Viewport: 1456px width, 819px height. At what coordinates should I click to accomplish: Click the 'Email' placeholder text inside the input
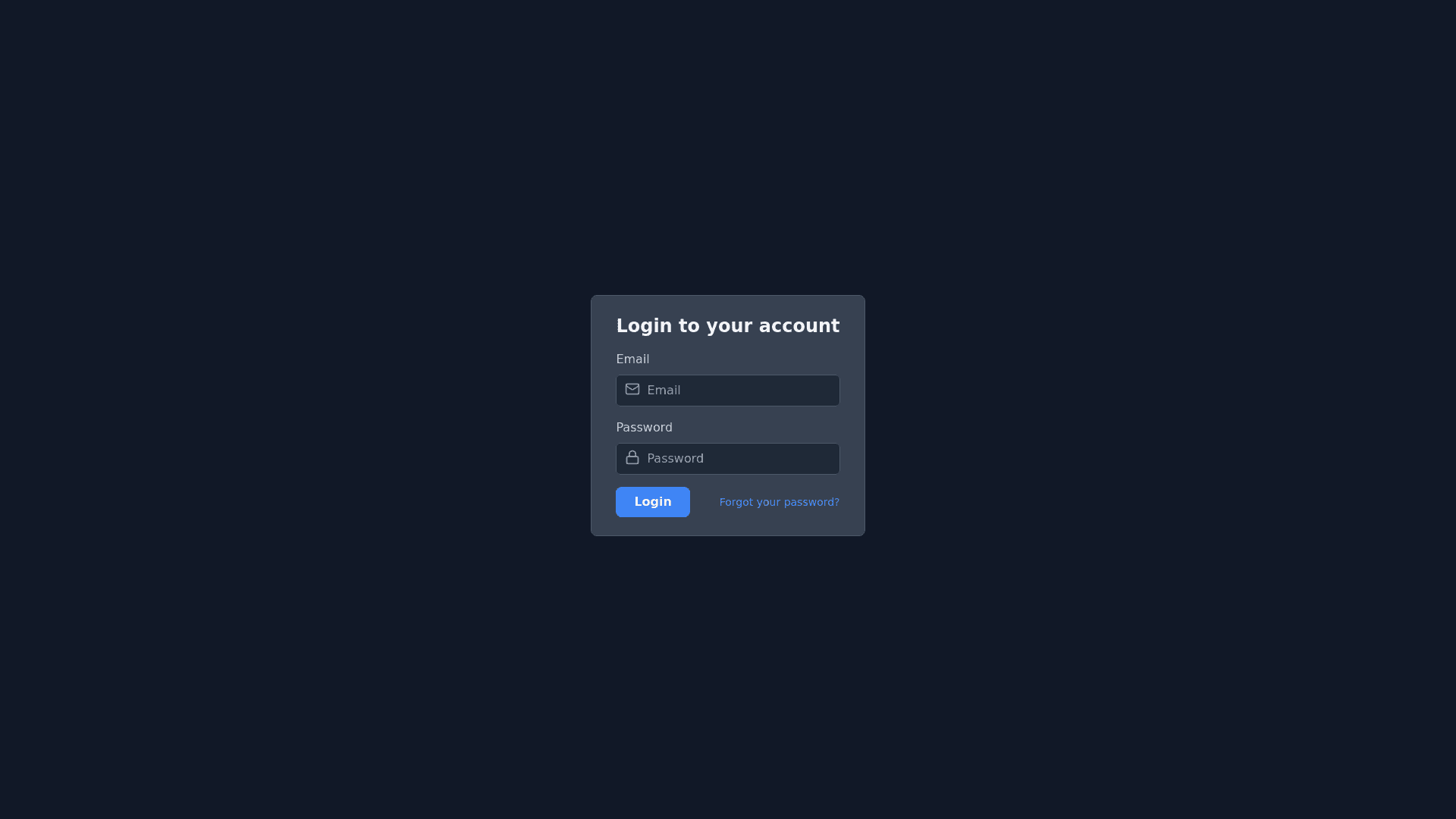(664, 391)
